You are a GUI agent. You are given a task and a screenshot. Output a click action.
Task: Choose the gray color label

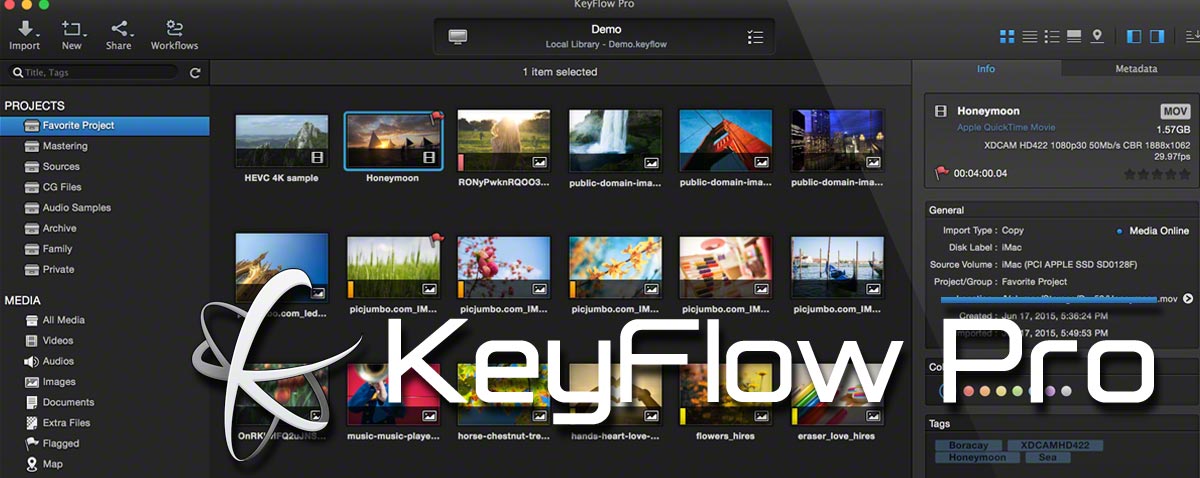click(1066, 391)
